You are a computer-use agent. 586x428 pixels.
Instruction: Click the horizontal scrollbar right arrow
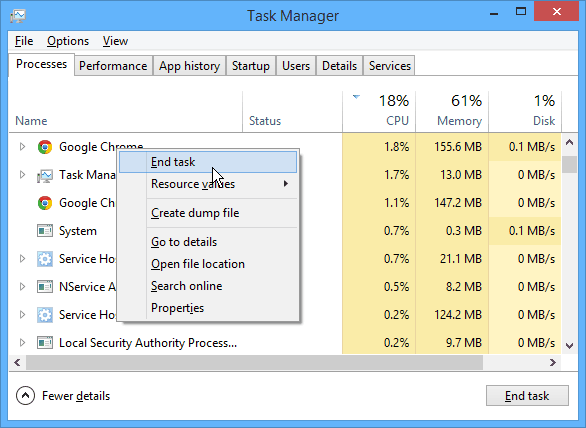pyautogui.click(x=553, y=362)
